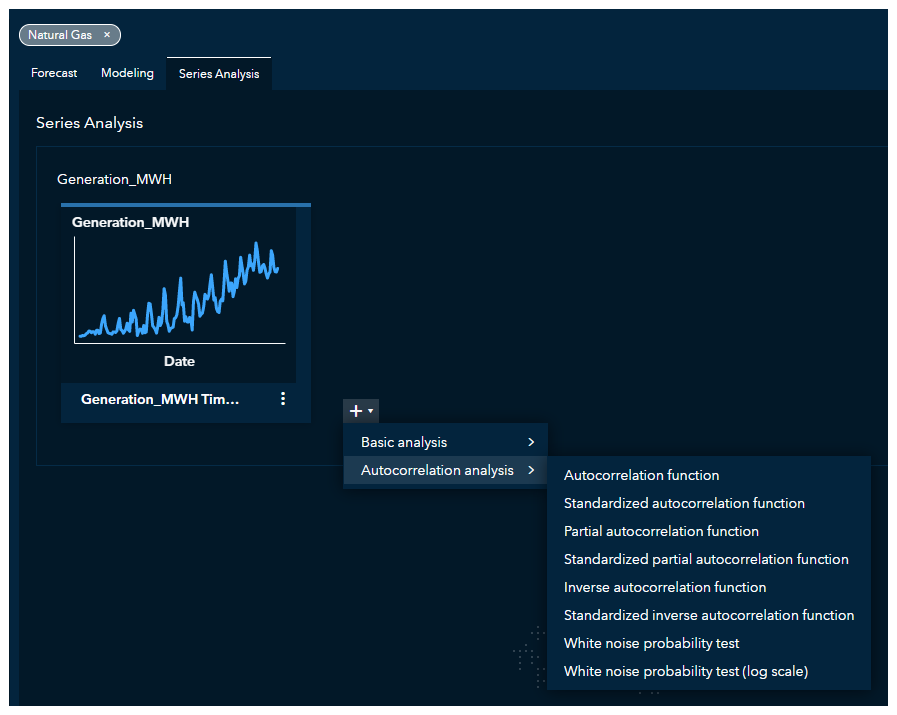Click the Natural Gas chip label
The image size is (897, 715).
pos(60,35)
